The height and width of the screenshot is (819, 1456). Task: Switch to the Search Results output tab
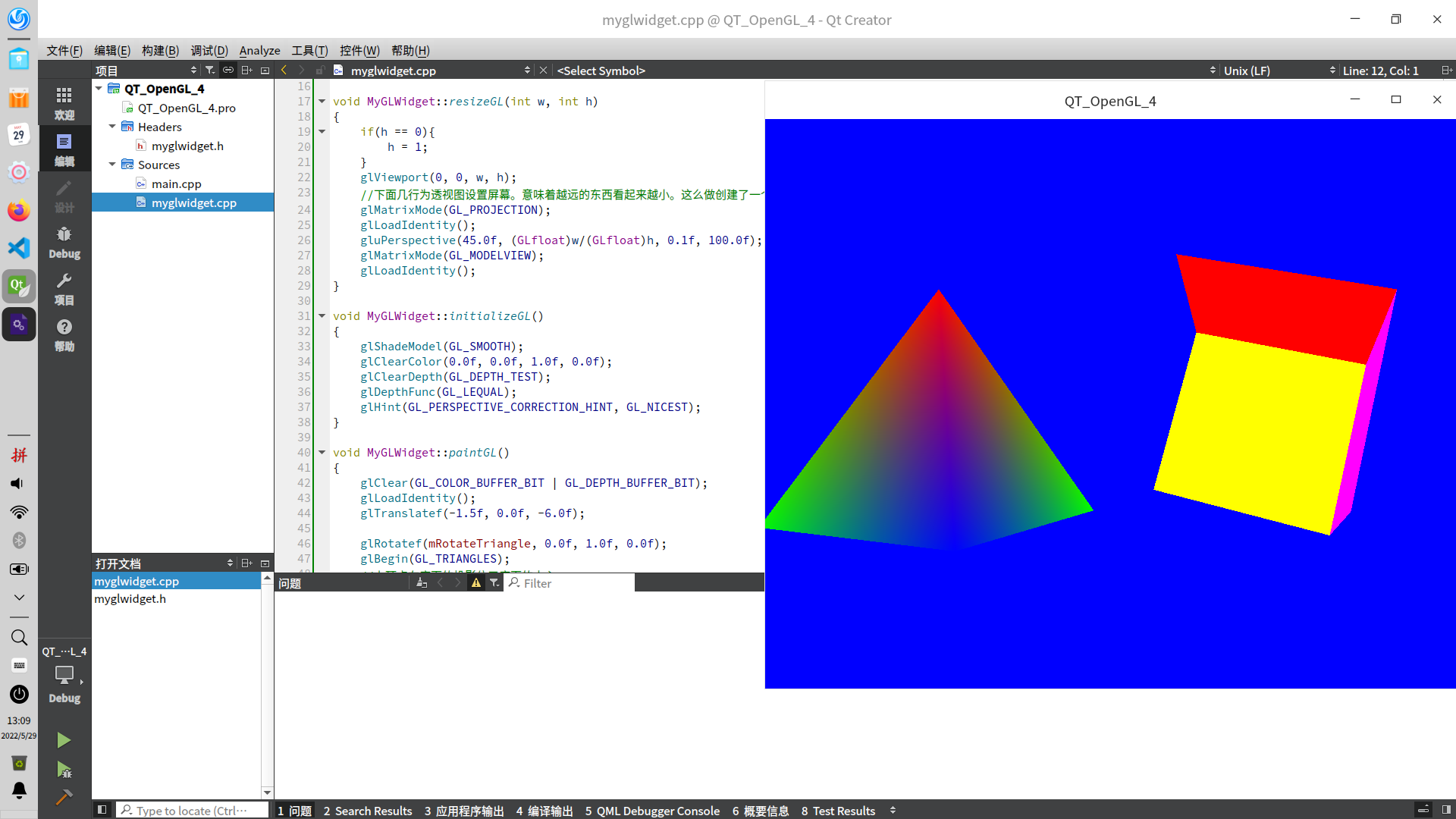point(368,811)
